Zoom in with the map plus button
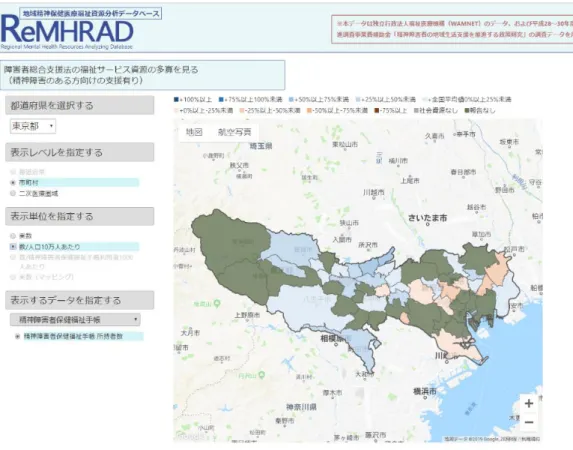 pos(529,404)
